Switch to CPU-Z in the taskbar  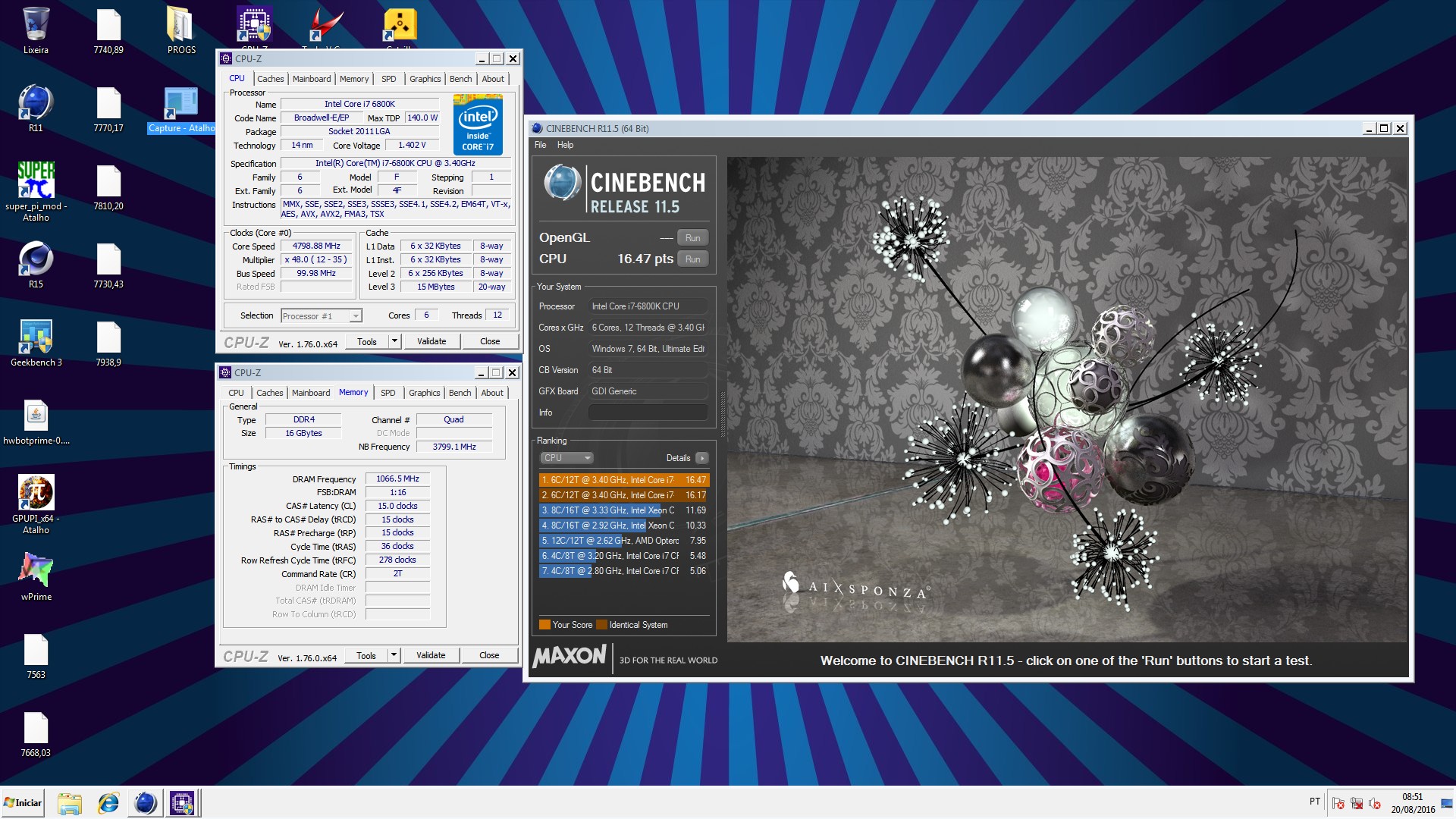pyautogui.click(x=182, y=803)
